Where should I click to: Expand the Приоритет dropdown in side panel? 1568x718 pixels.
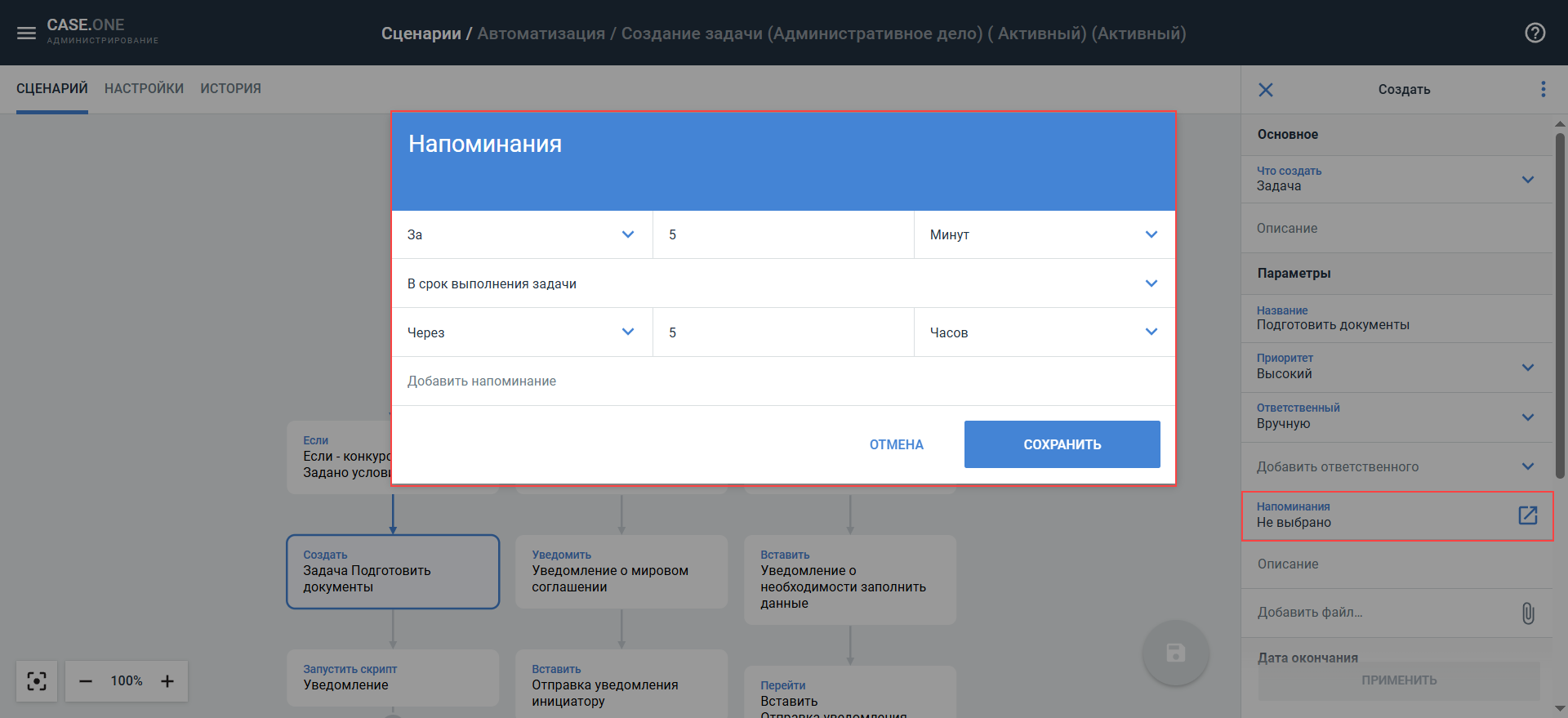click(x=1527, y=368)
